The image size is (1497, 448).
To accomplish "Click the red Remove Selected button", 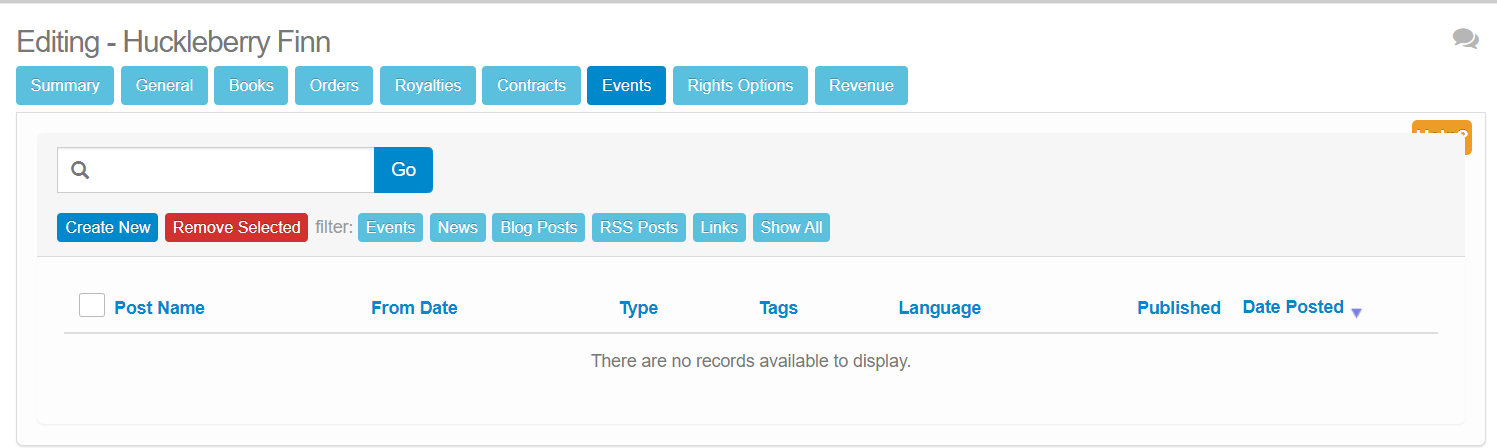I will click(237, 228).
